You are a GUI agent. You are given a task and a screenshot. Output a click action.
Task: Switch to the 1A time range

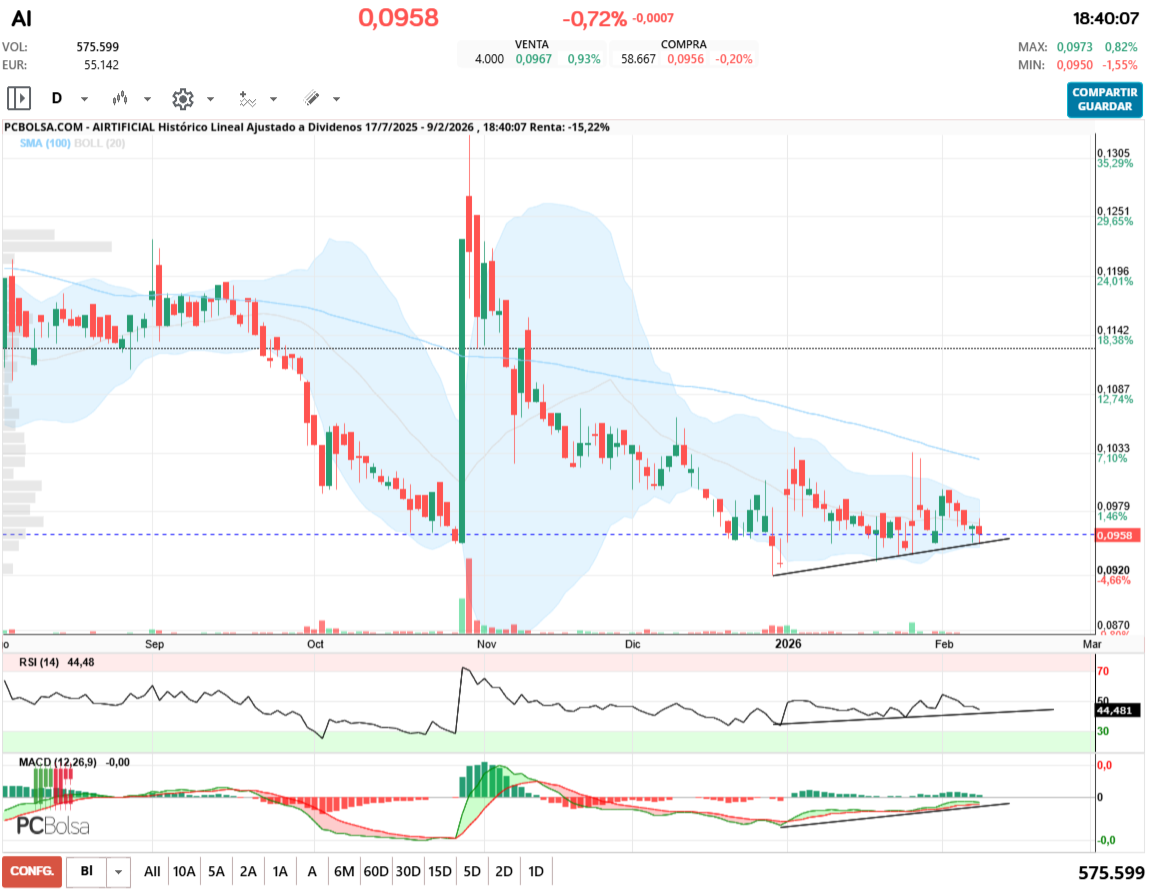pyautogui.click(x=280, y=872)
